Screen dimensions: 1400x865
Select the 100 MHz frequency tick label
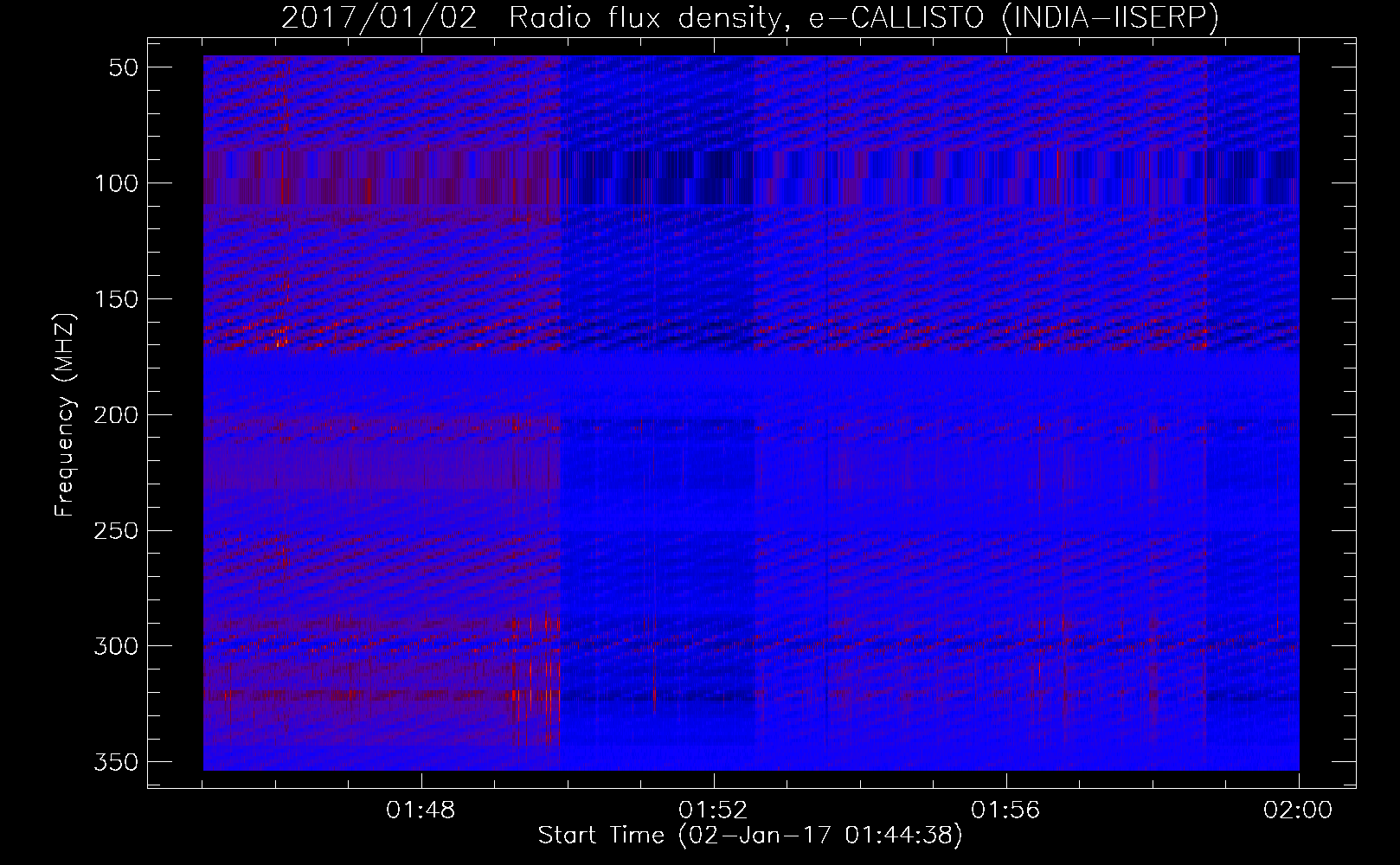(x=117, y=183)
